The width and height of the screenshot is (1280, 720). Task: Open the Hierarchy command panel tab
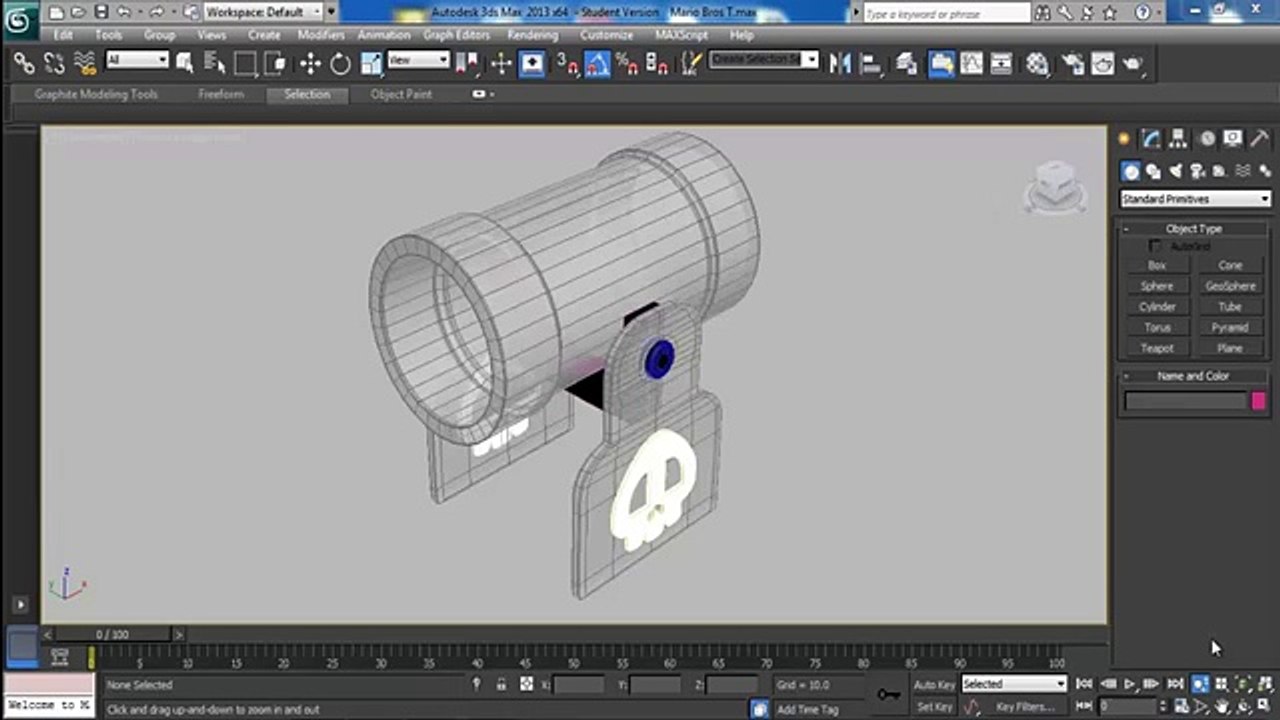click(x=1178, y=139)
